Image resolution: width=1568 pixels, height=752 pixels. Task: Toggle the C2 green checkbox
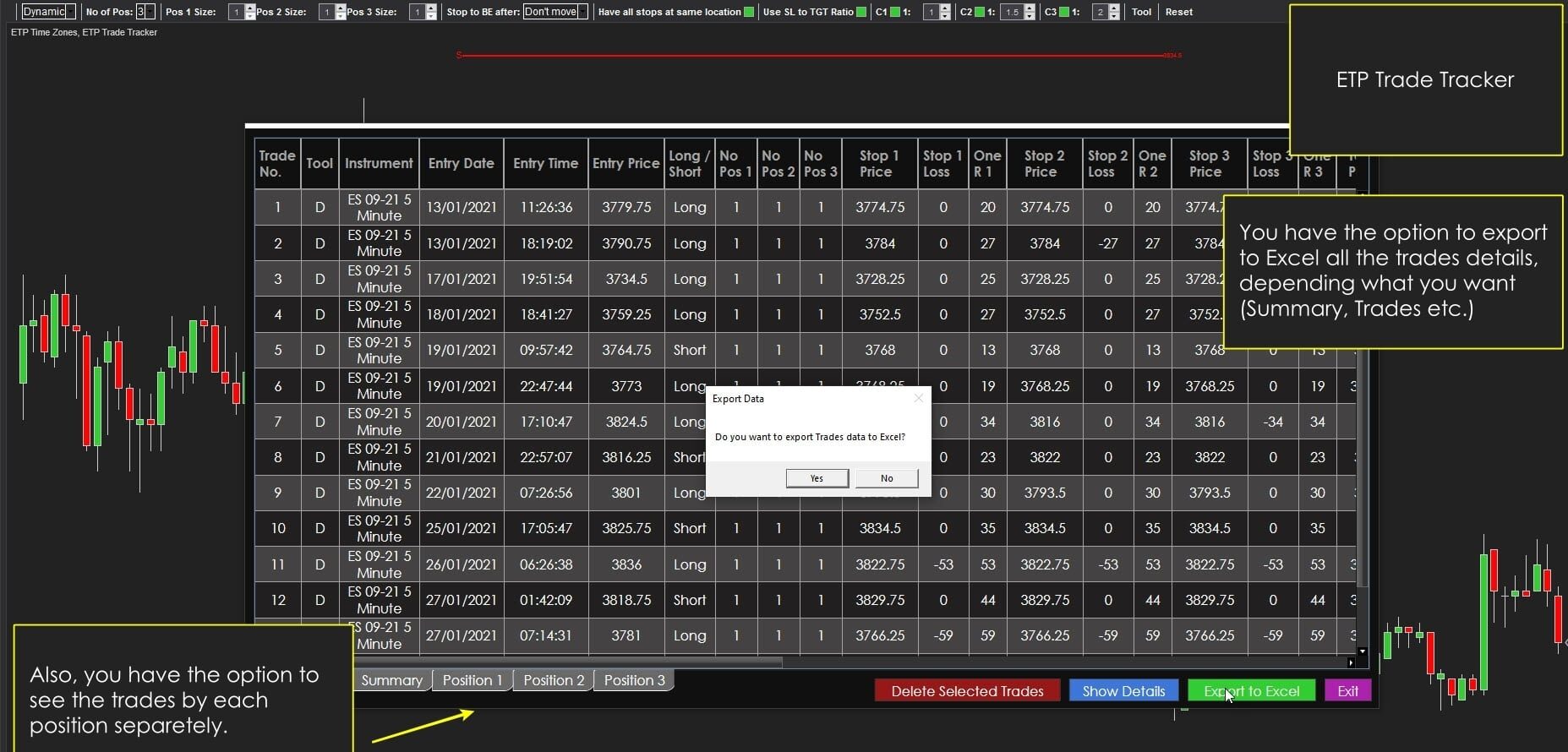[980, 12]
